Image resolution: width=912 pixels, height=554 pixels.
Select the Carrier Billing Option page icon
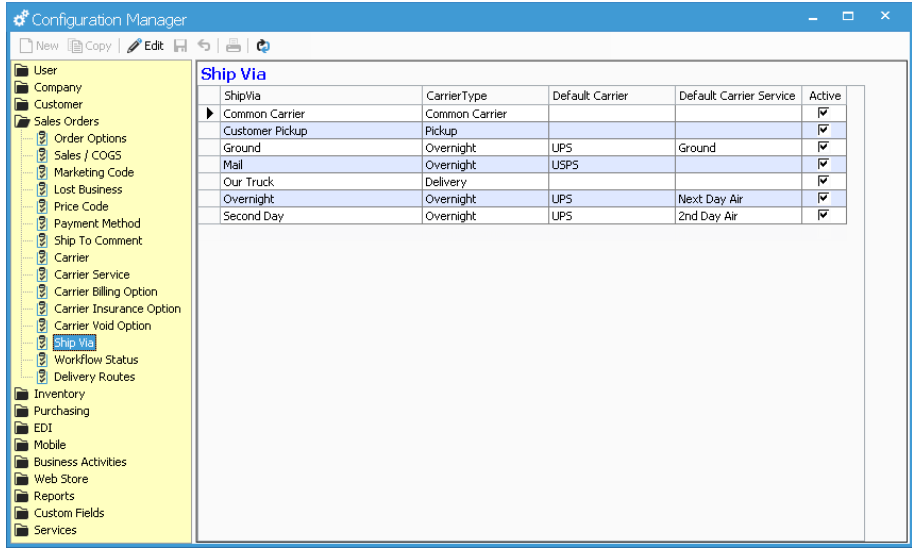42,291
